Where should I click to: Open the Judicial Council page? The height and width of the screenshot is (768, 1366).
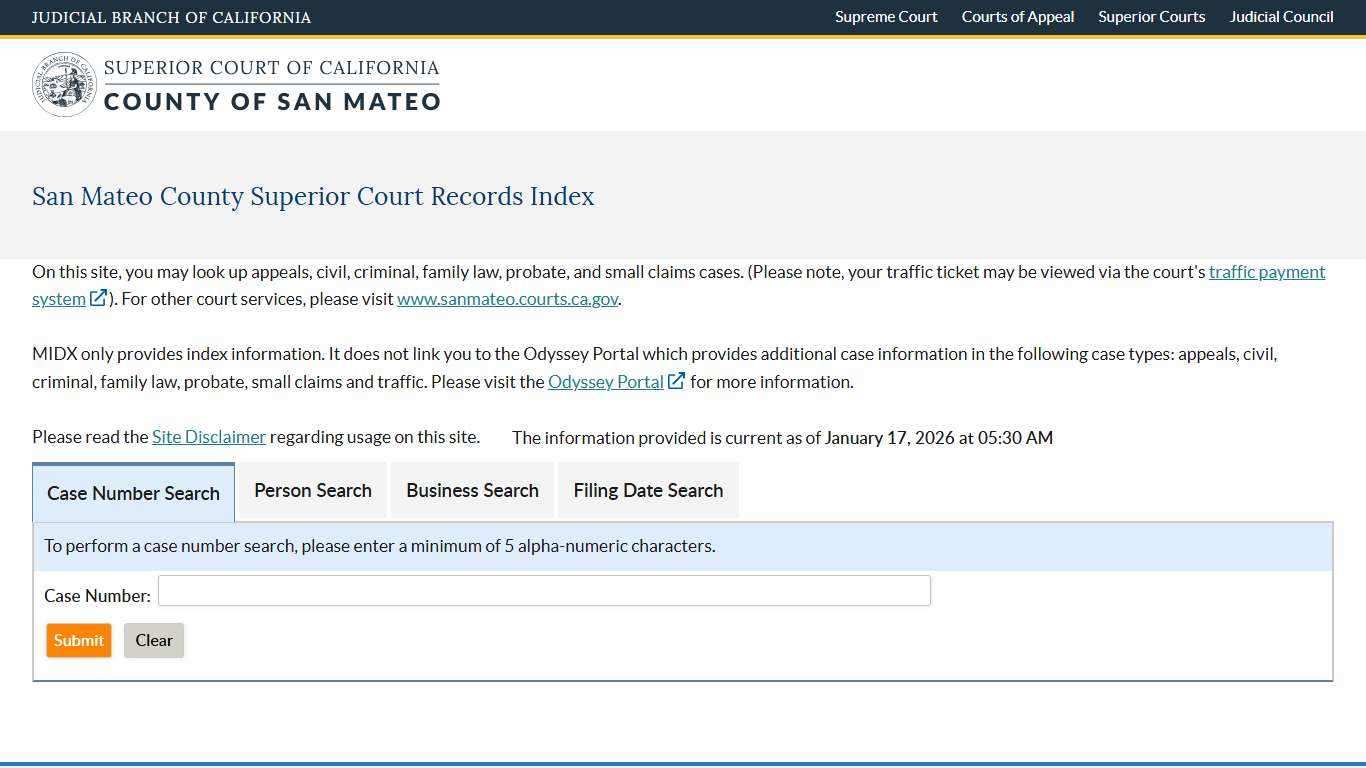(1281, 17)
